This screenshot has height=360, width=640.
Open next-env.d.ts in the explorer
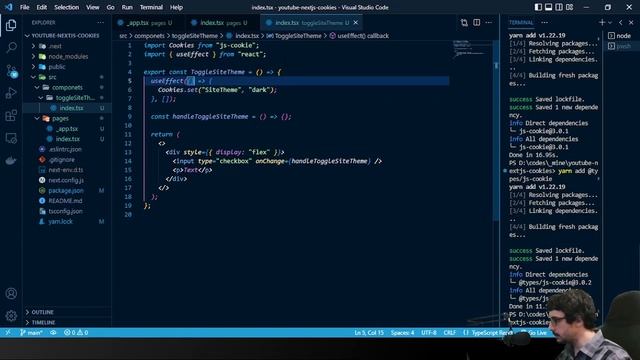point(66,170)
